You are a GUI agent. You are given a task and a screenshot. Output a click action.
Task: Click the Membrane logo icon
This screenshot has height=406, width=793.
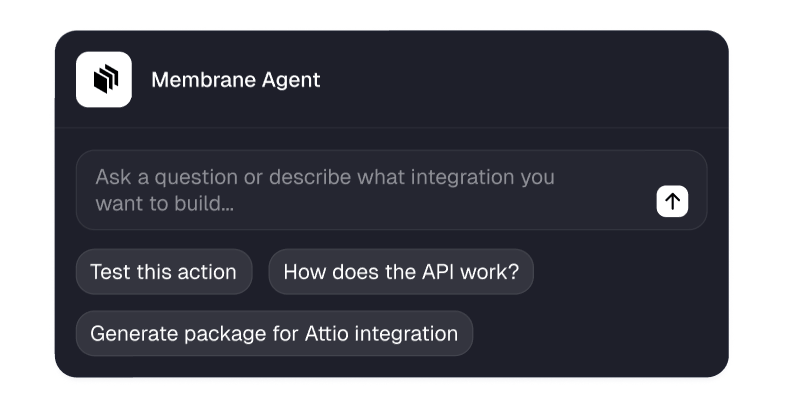coord(104,79)
